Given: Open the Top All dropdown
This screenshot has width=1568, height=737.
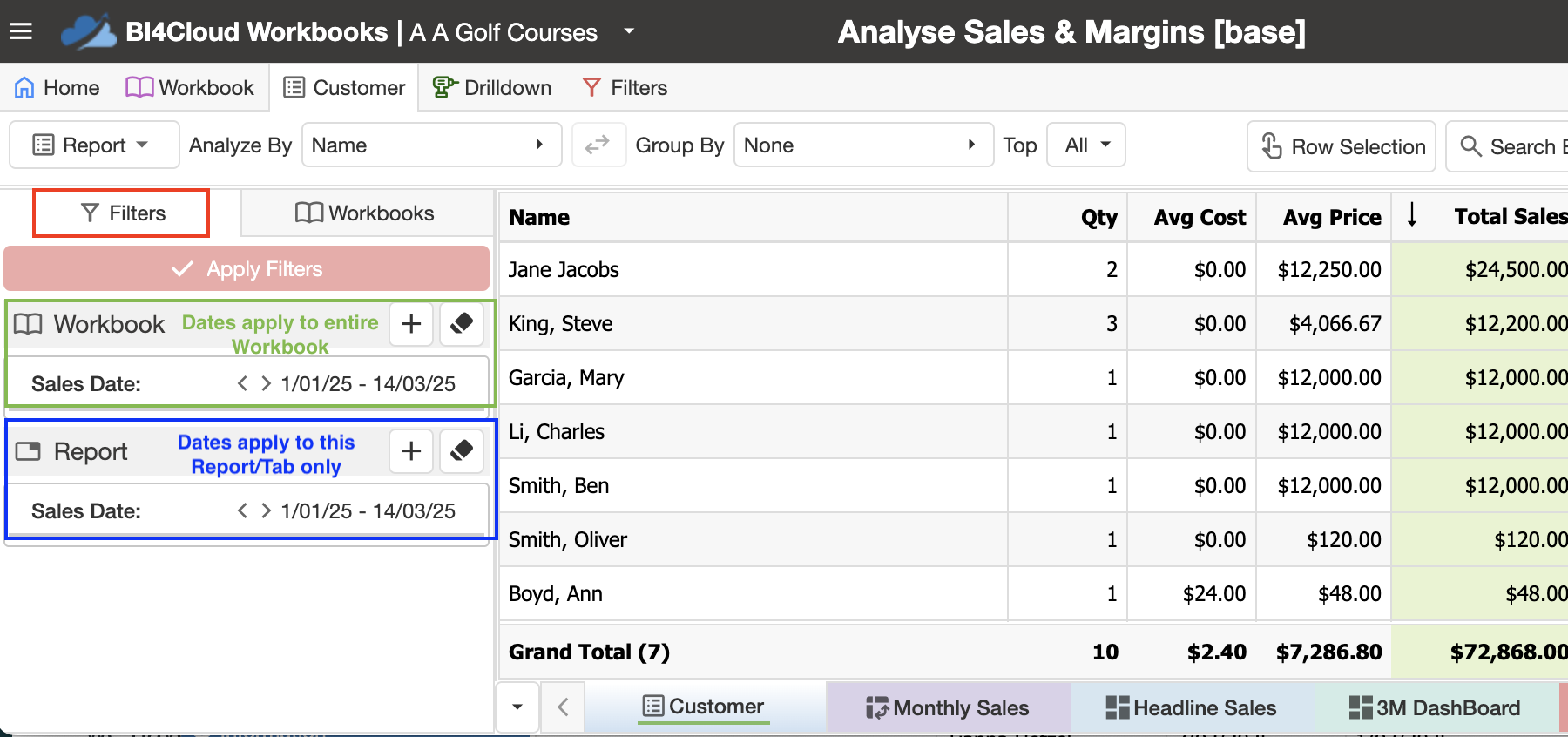Looking at the screenshot, I should point(1086,145).
